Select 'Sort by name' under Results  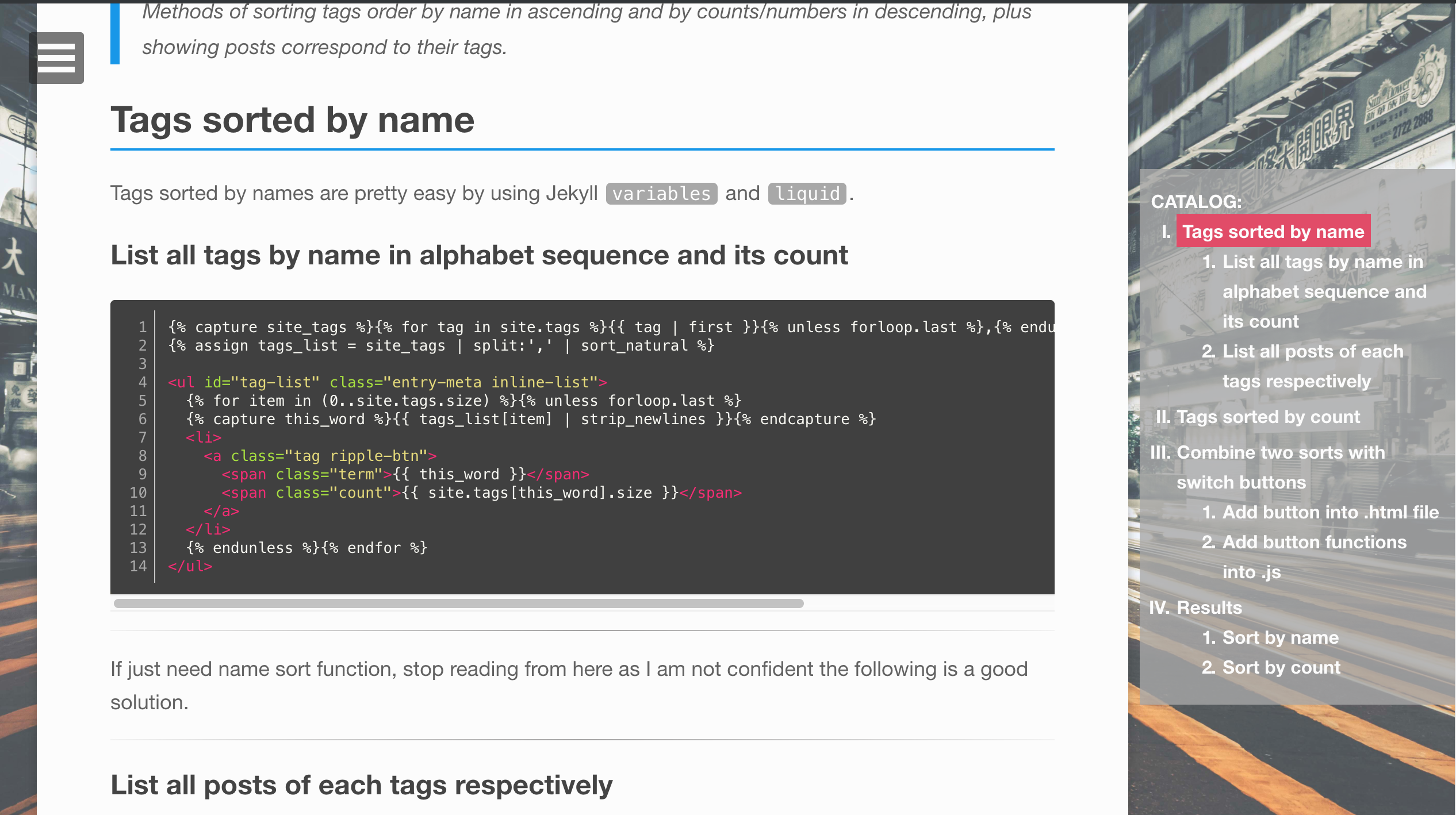pos(1280,637)
